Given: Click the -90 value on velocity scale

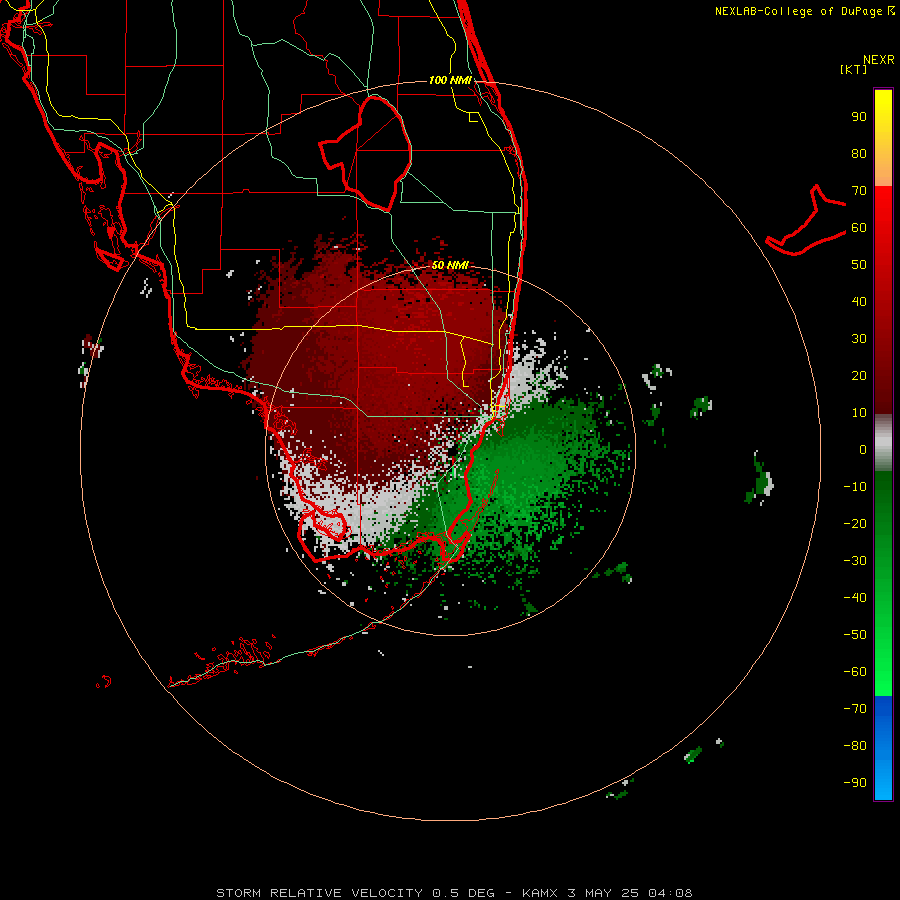Looking at the screenshot, I should point(855,783).
